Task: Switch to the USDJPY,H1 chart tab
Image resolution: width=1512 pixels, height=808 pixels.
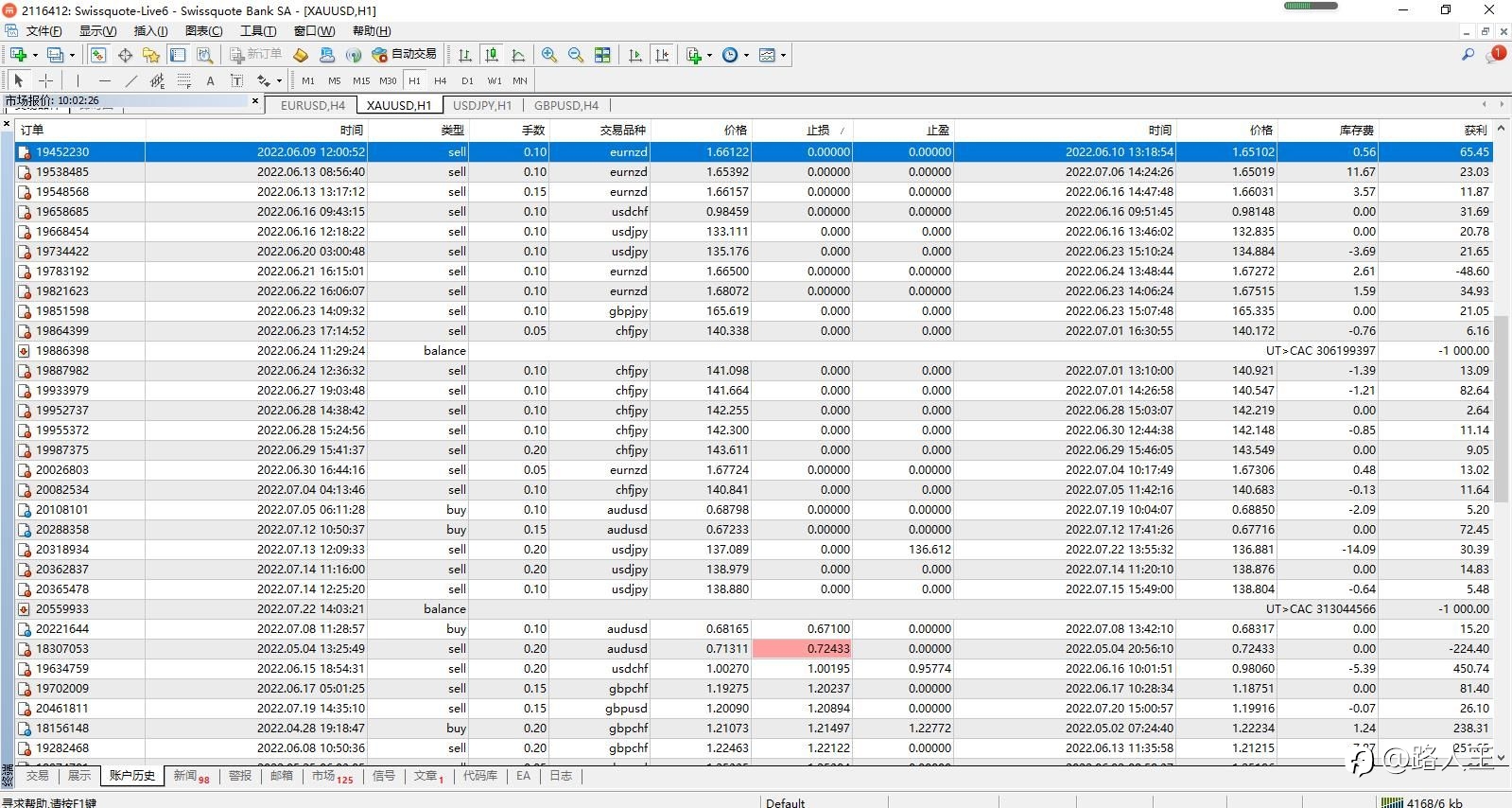Action: [x=482, y=105]
